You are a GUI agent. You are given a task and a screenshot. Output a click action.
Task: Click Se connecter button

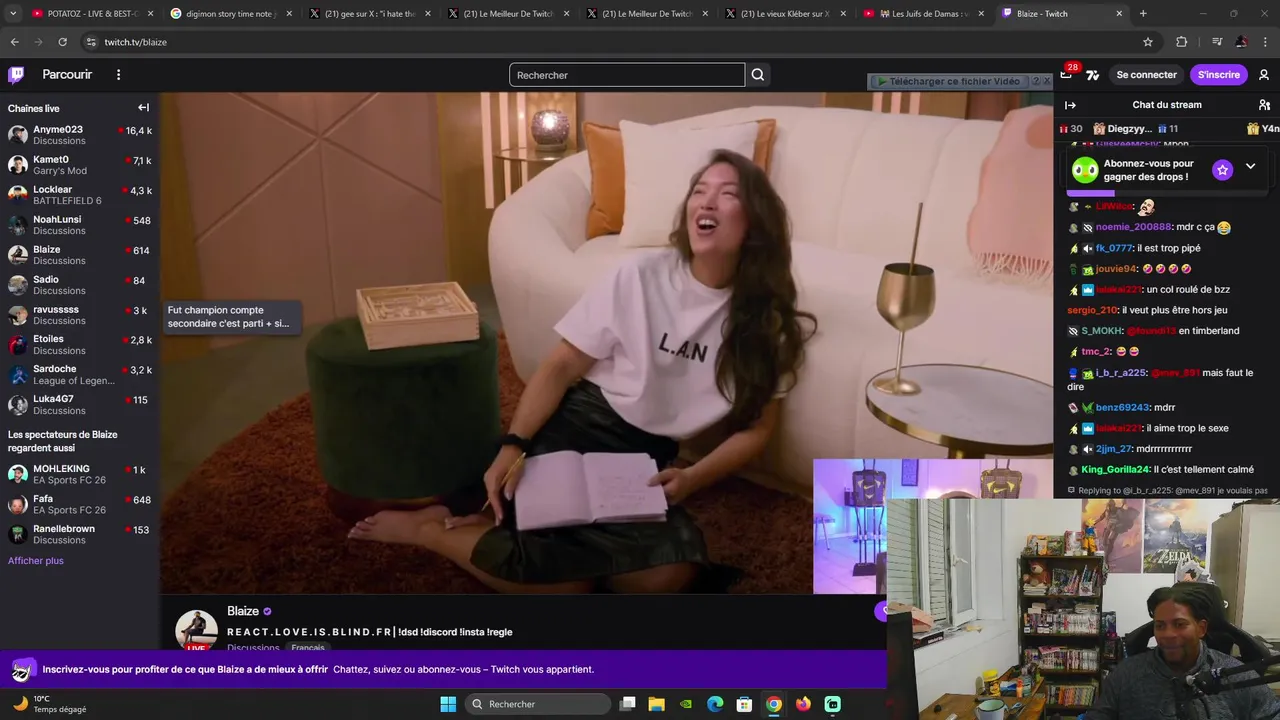point(1146,75)
